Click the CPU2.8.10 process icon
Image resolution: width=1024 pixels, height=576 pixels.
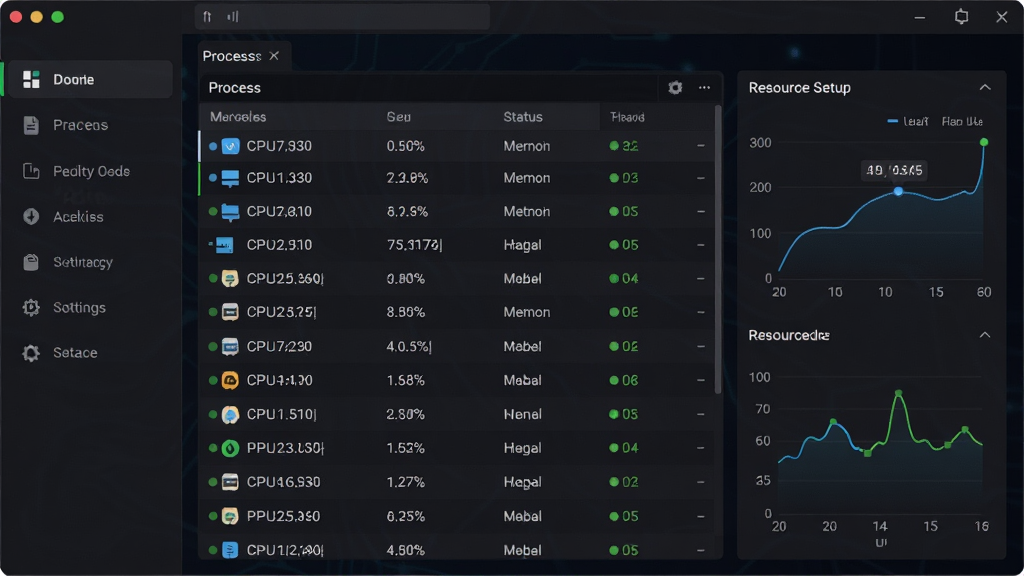[x=231, y=212]
